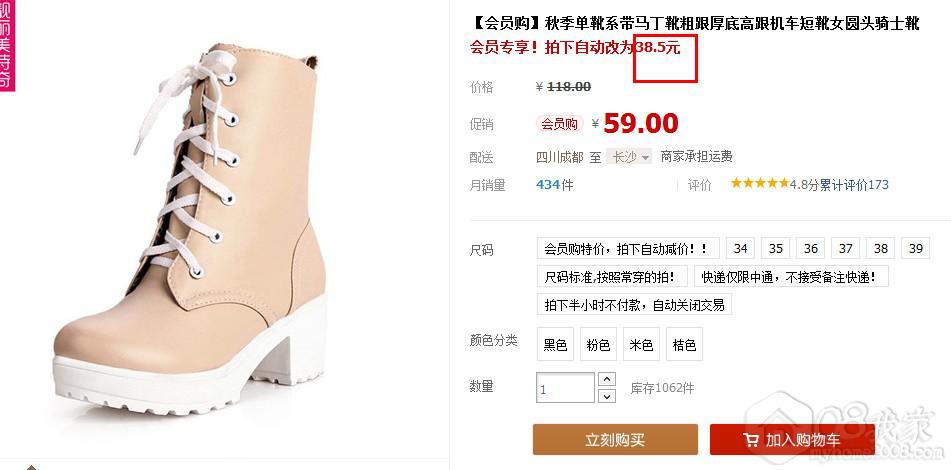Choose the 桔色 color option
The height and width of the screenshot is (470, 951).
[x=684, y=344]
